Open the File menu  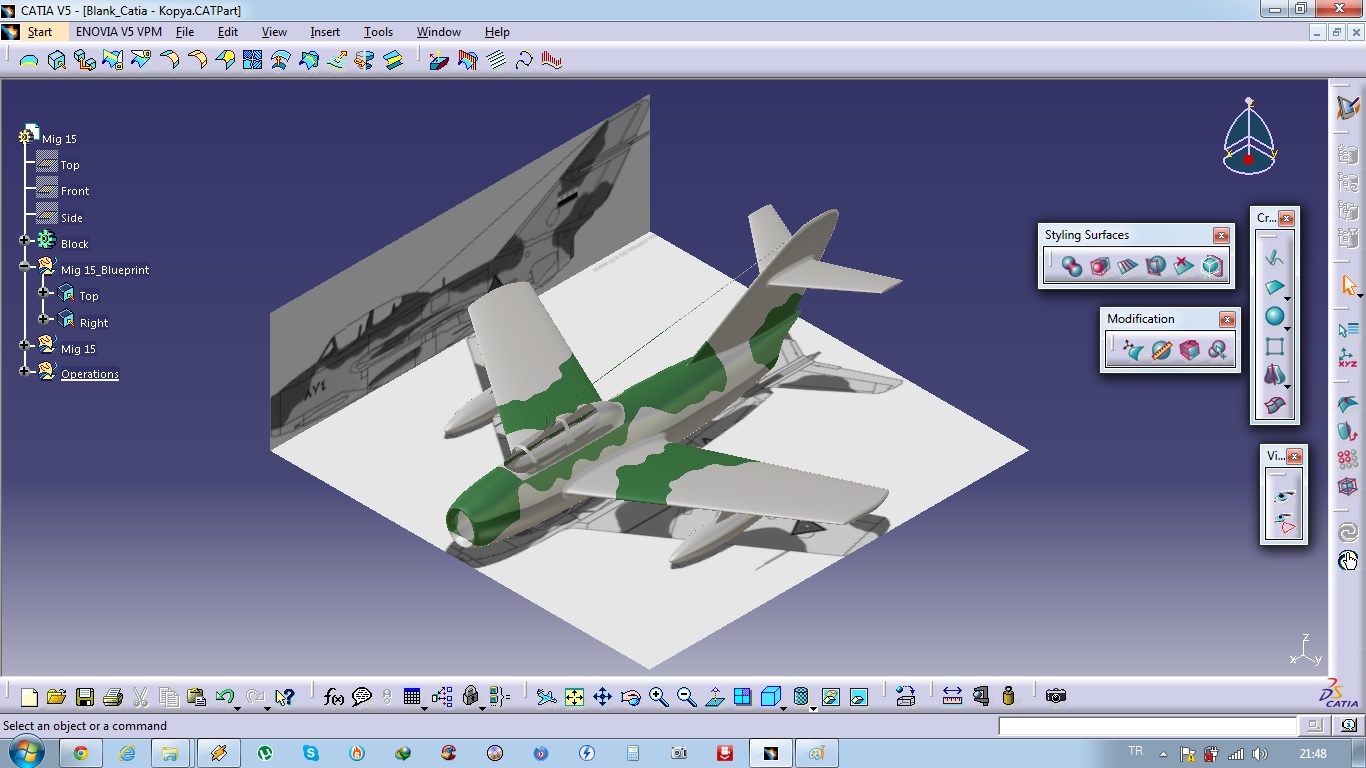point(185,32)
